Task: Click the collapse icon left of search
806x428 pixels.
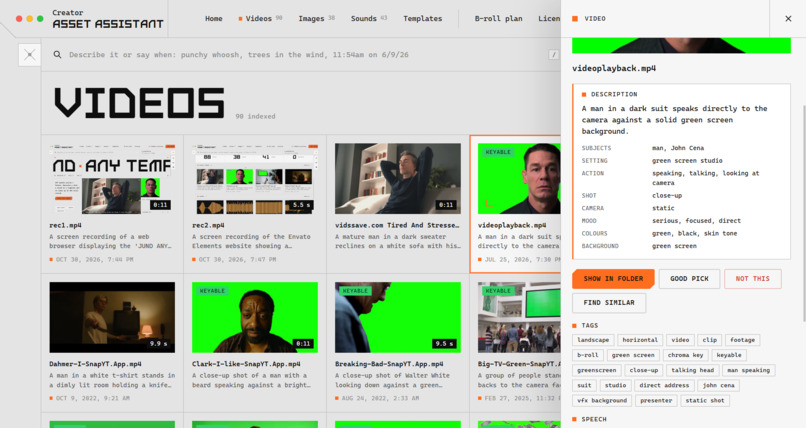Action: coord(29,54)
